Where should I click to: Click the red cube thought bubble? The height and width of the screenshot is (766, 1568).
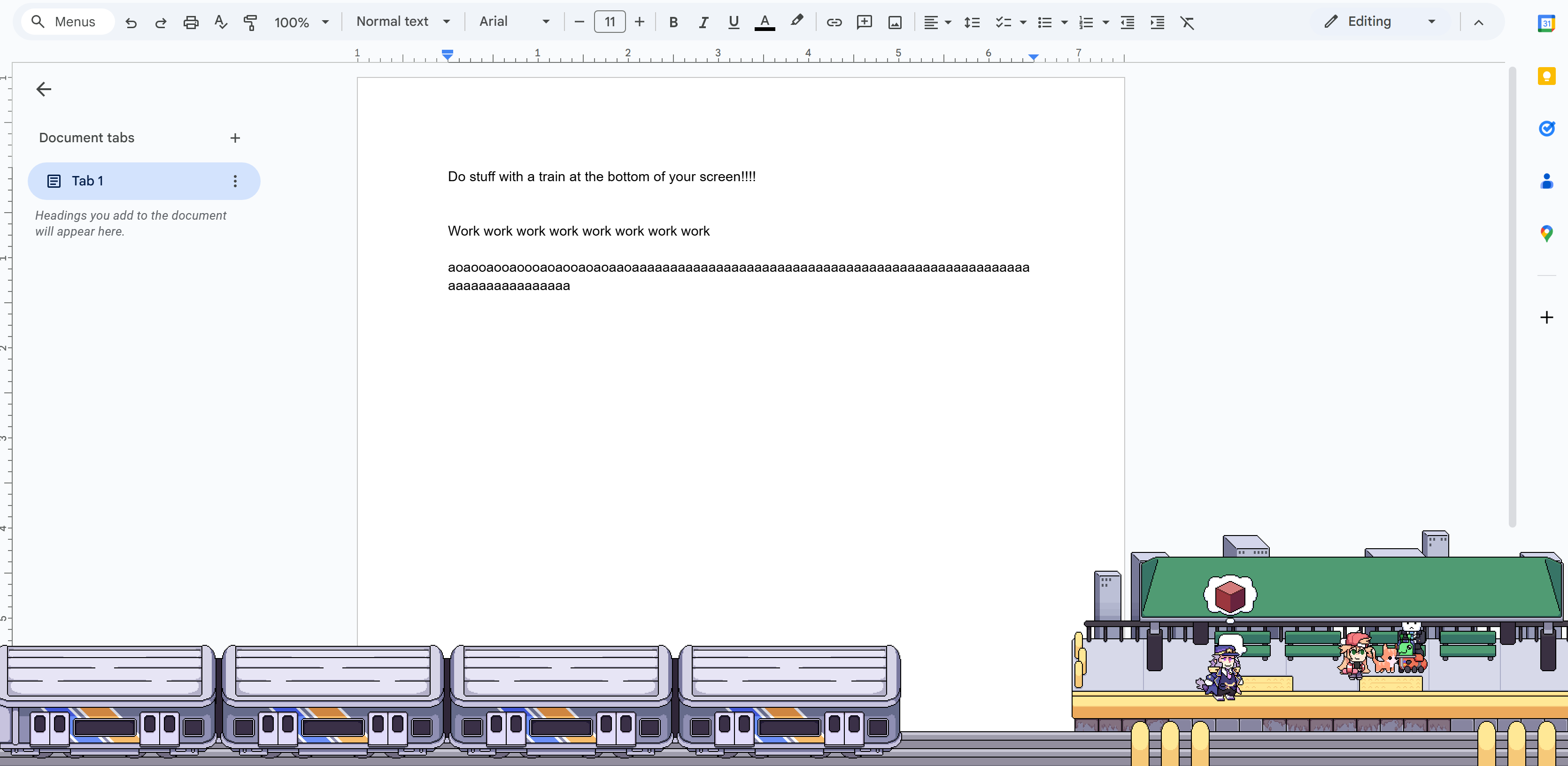(x=1229, y=595)
